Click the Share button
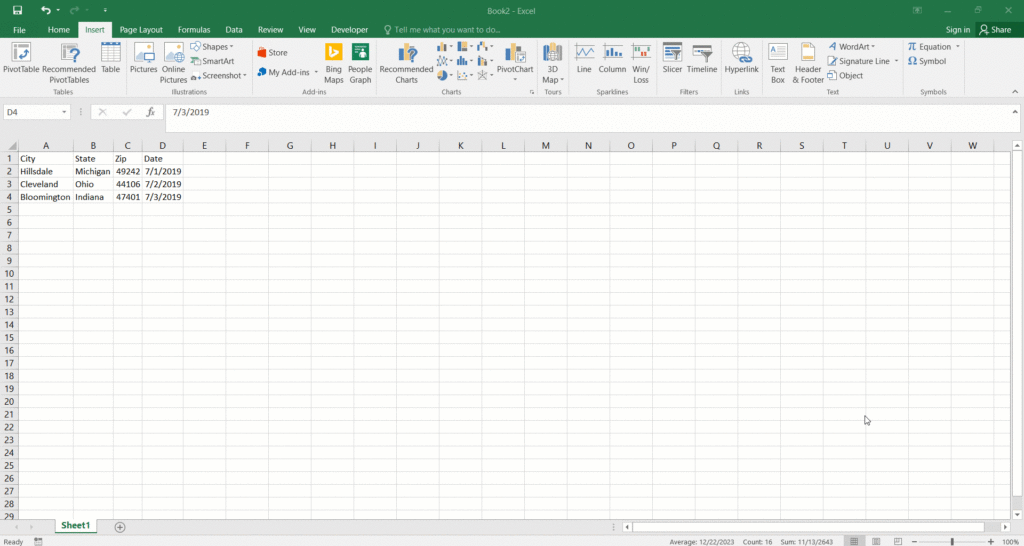The image size is (1024, 546). click(x=995, y=30)
